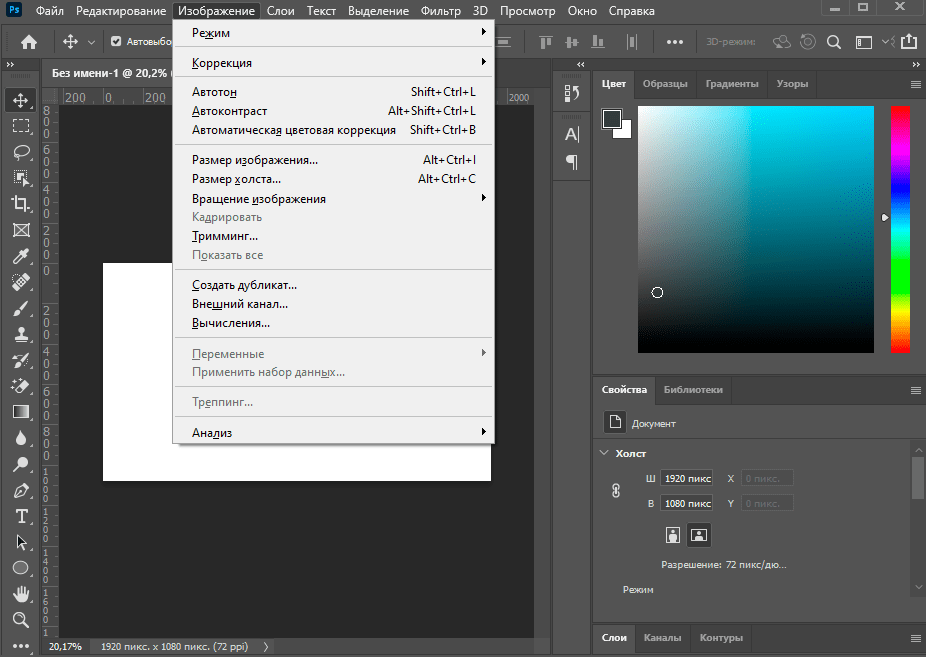The height and width of the screenshot is (657, 926).
Task: Activate the Horizontal Type tool
Action: [x=21, y=516]
